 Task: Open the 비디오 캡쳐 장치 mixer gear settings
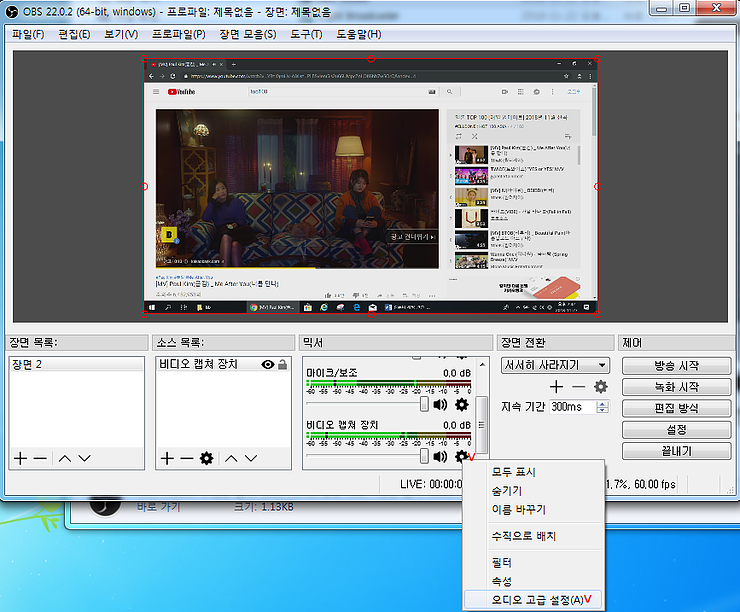[x=461, y=456]
